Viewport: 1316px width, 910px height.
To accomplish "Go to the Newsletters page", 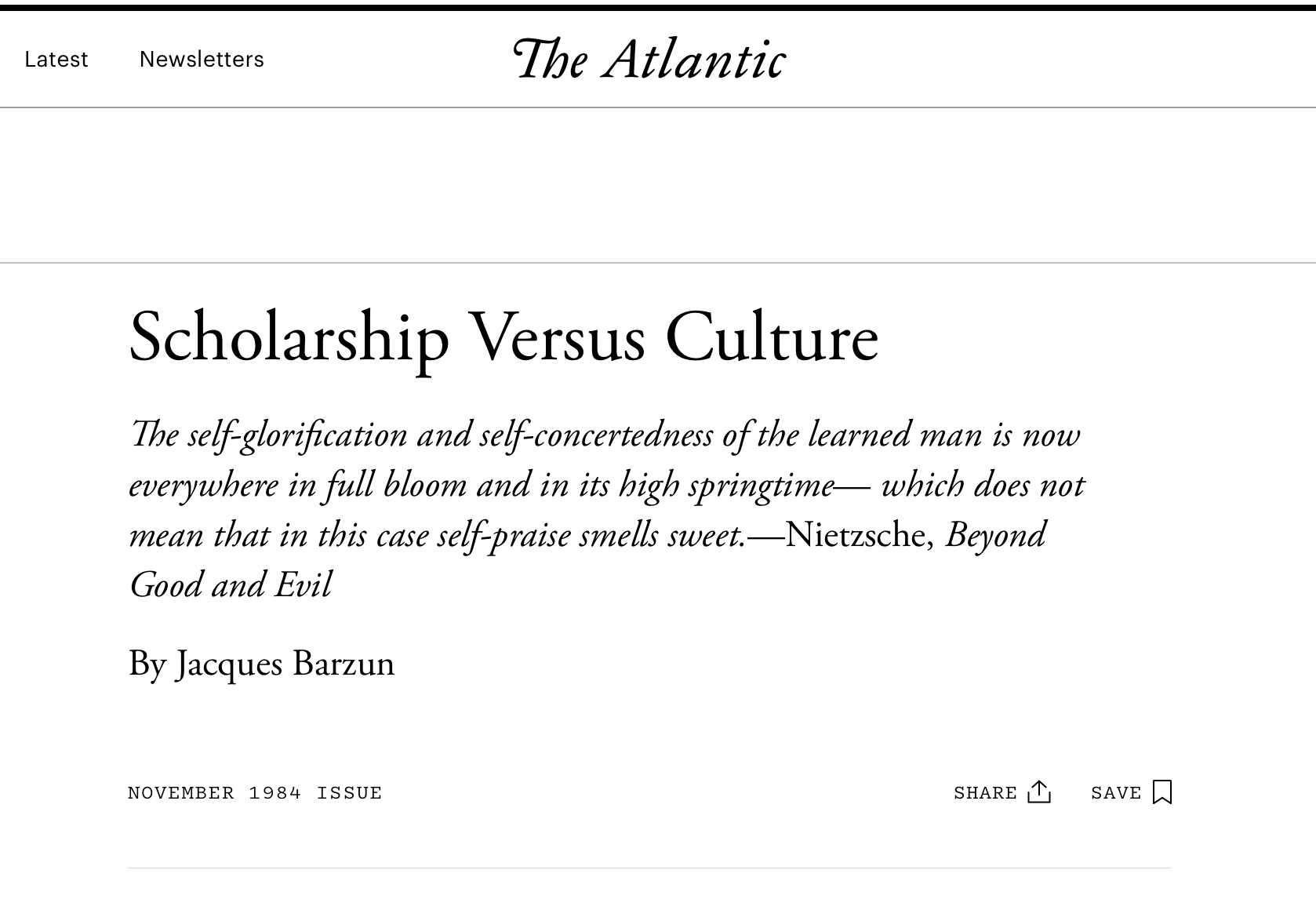I will coord(202,60).
